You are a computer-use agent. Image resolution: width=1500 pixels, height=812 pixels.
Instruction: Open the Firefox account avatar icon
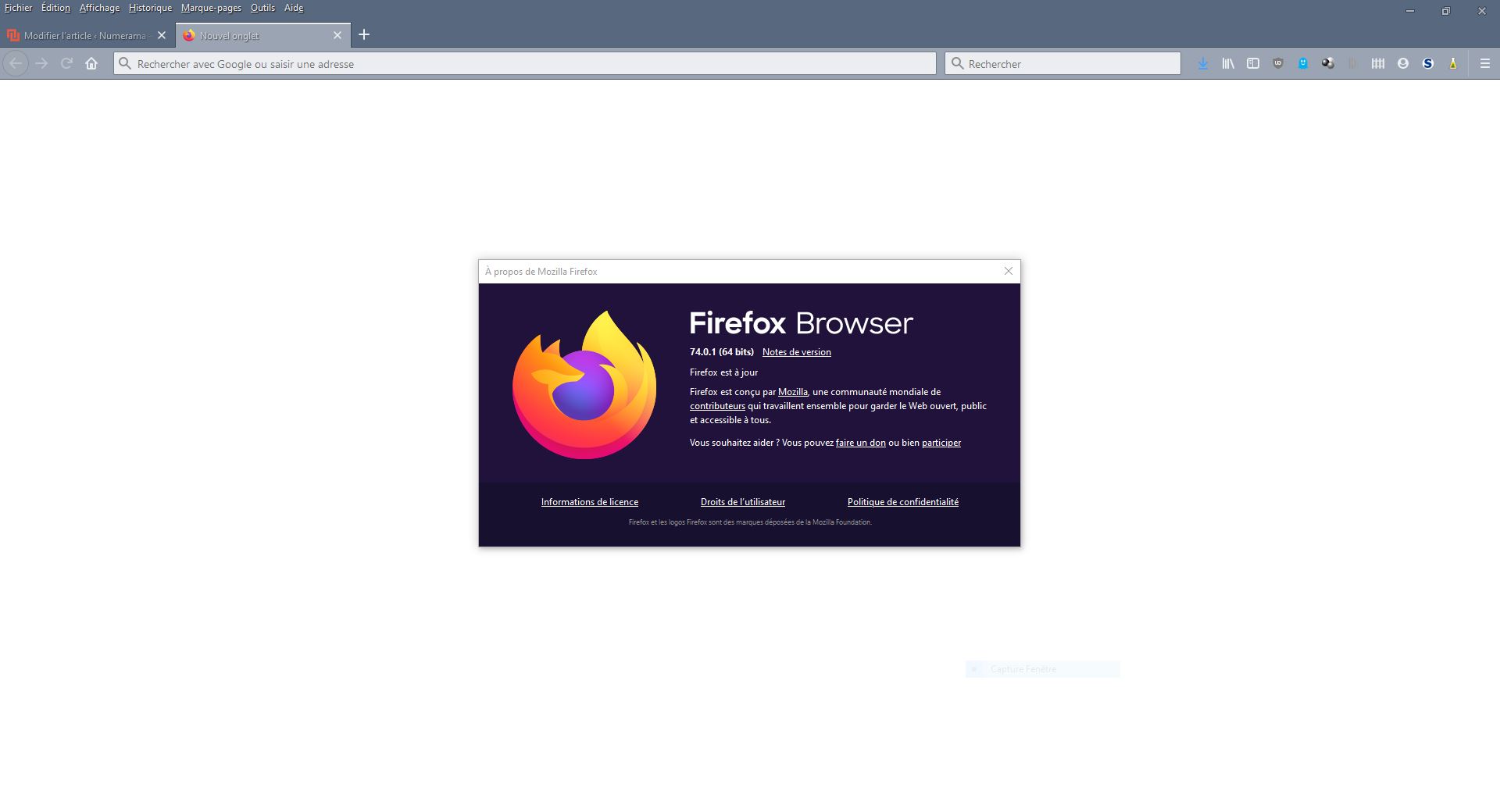(1403, 64)
